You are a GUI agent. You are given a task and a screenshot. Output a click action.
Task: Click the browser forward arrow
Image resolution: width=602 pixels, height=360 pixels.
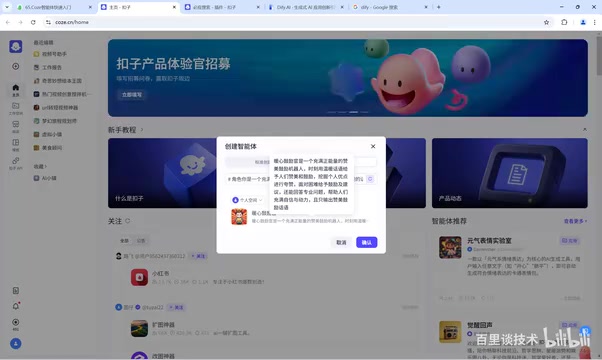[20, 22]
